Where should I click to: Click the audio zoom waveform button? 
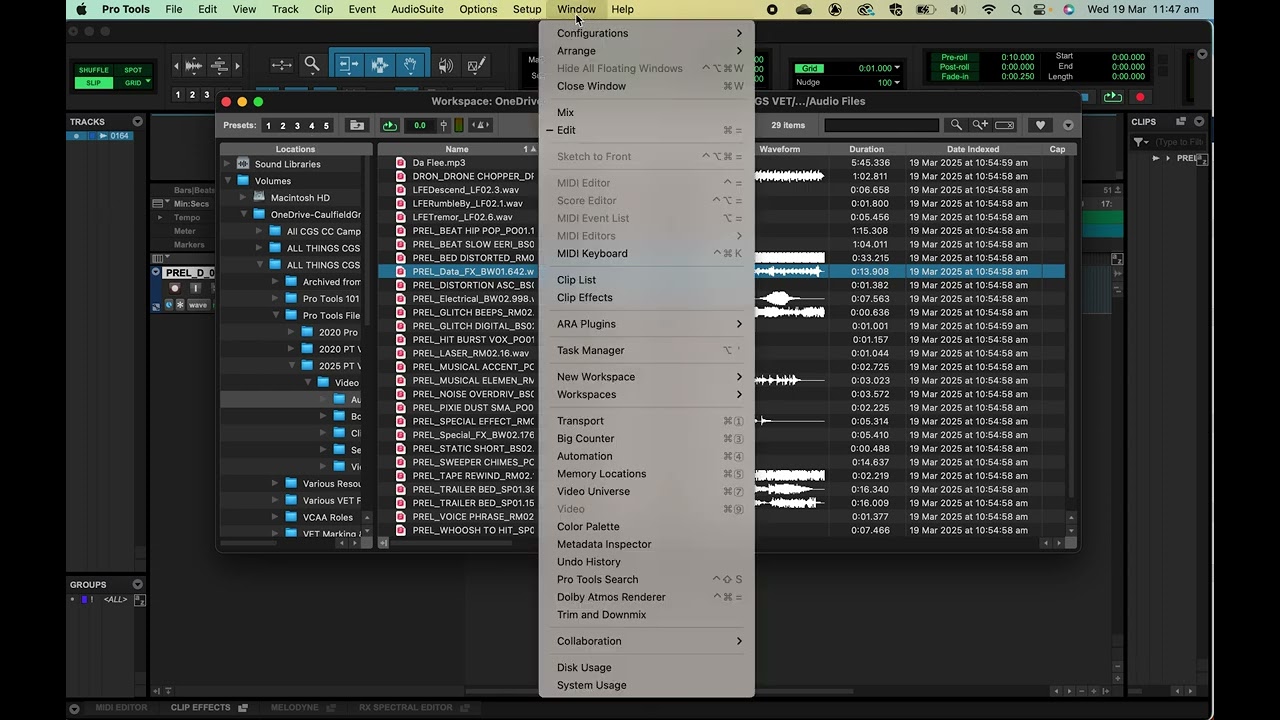pos(193,66)
